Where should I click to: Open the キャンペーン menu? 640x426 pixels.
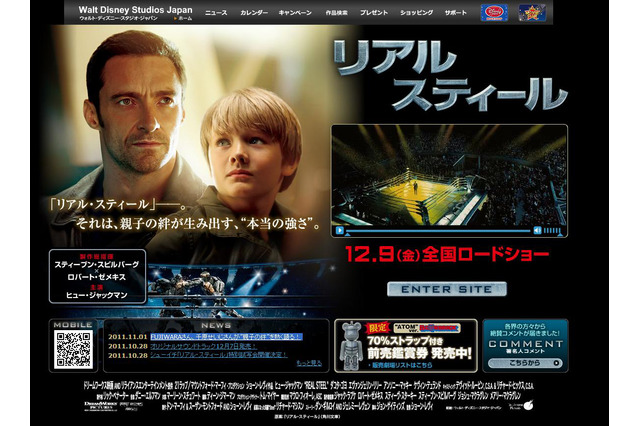tap(295, 13)
